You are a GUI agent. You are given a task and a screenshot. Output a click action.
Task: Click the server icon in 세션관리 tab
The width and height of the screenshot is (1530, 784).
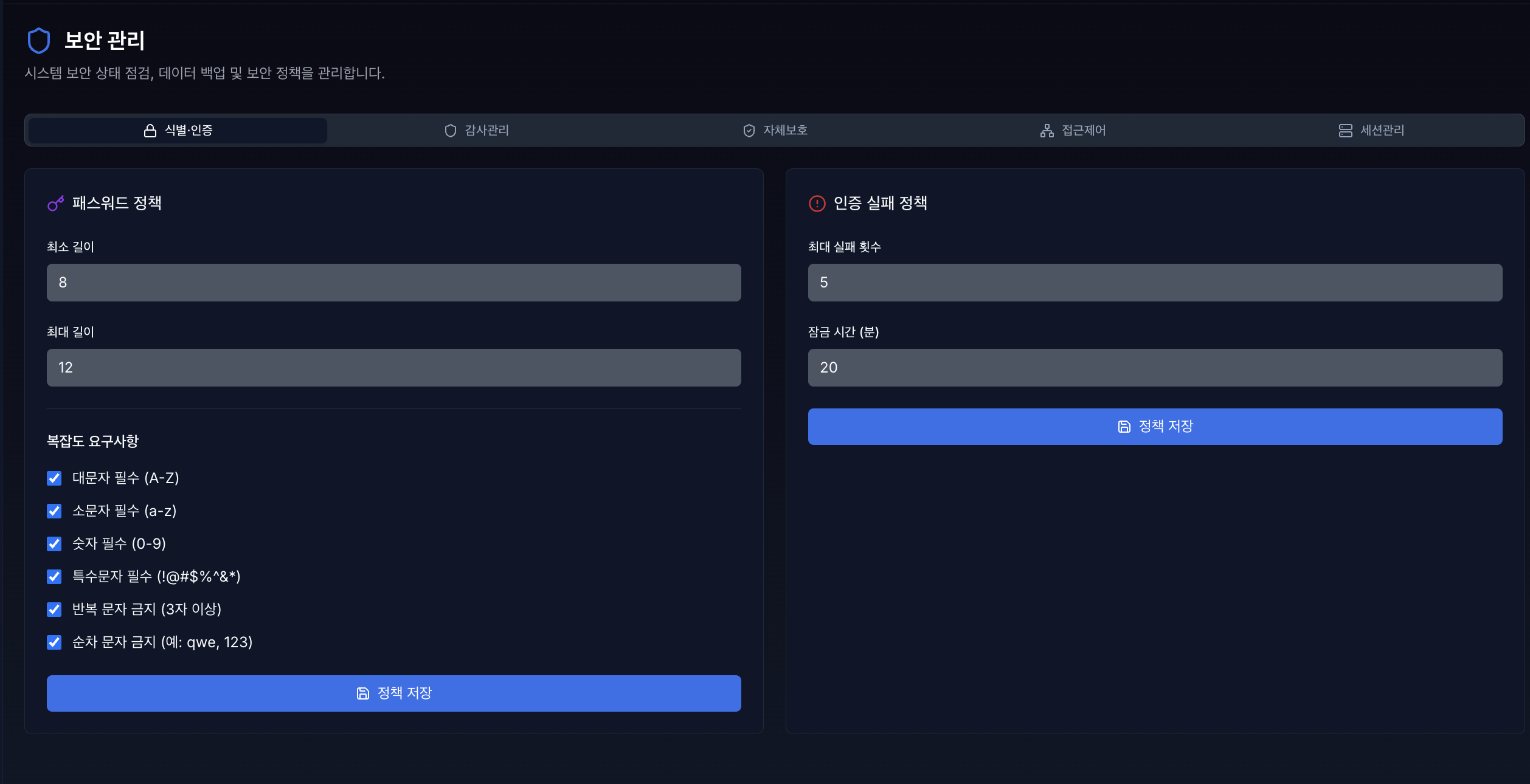1345,131
